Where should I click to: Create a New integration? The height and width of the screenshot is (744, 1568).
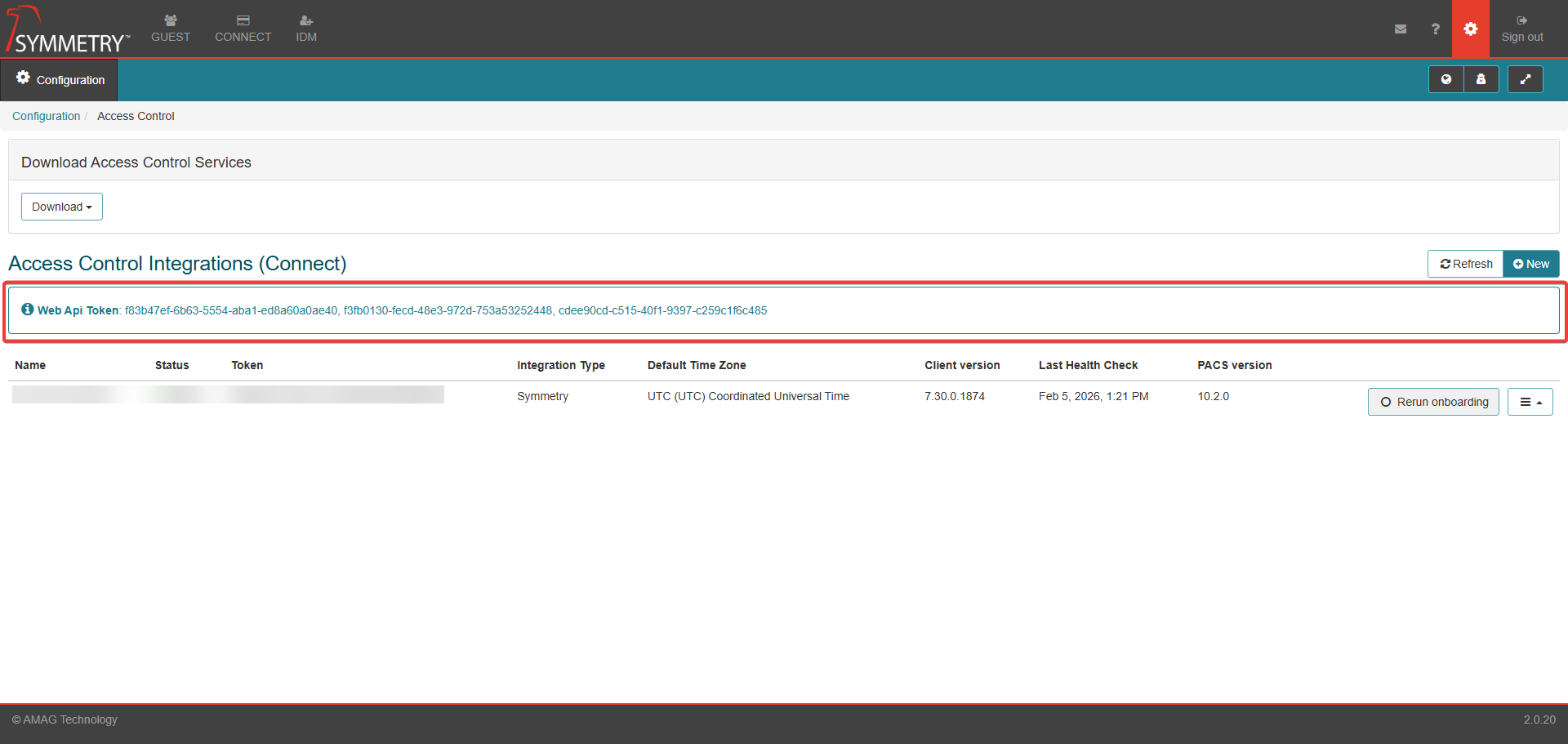[x=1531, y=264]
